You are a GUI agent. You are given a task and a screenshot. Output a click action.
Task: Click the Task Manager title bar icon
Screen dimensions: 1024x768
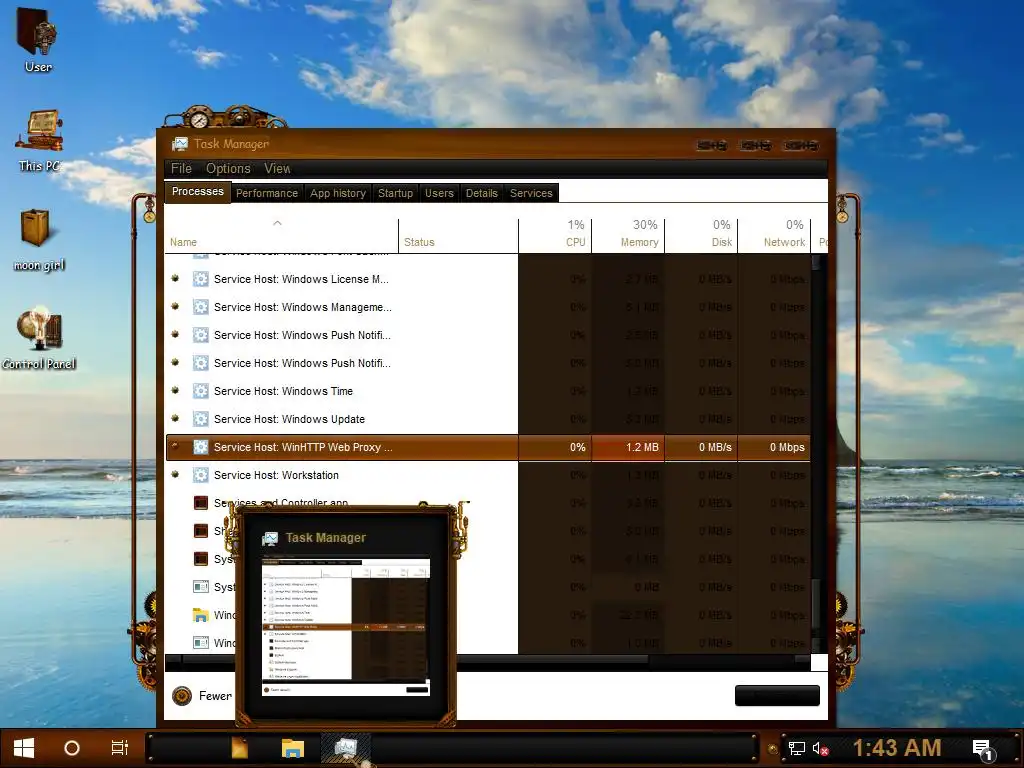[180, 144]
